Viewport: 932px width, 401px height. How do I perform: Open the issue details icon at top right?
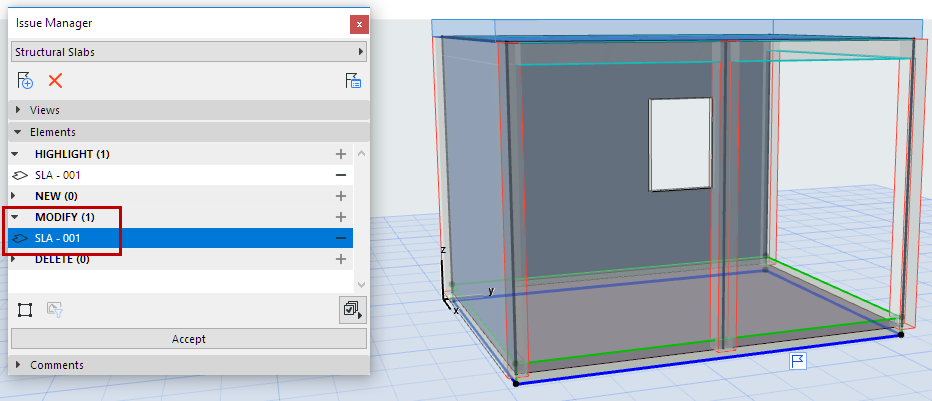tap(353, 81)
